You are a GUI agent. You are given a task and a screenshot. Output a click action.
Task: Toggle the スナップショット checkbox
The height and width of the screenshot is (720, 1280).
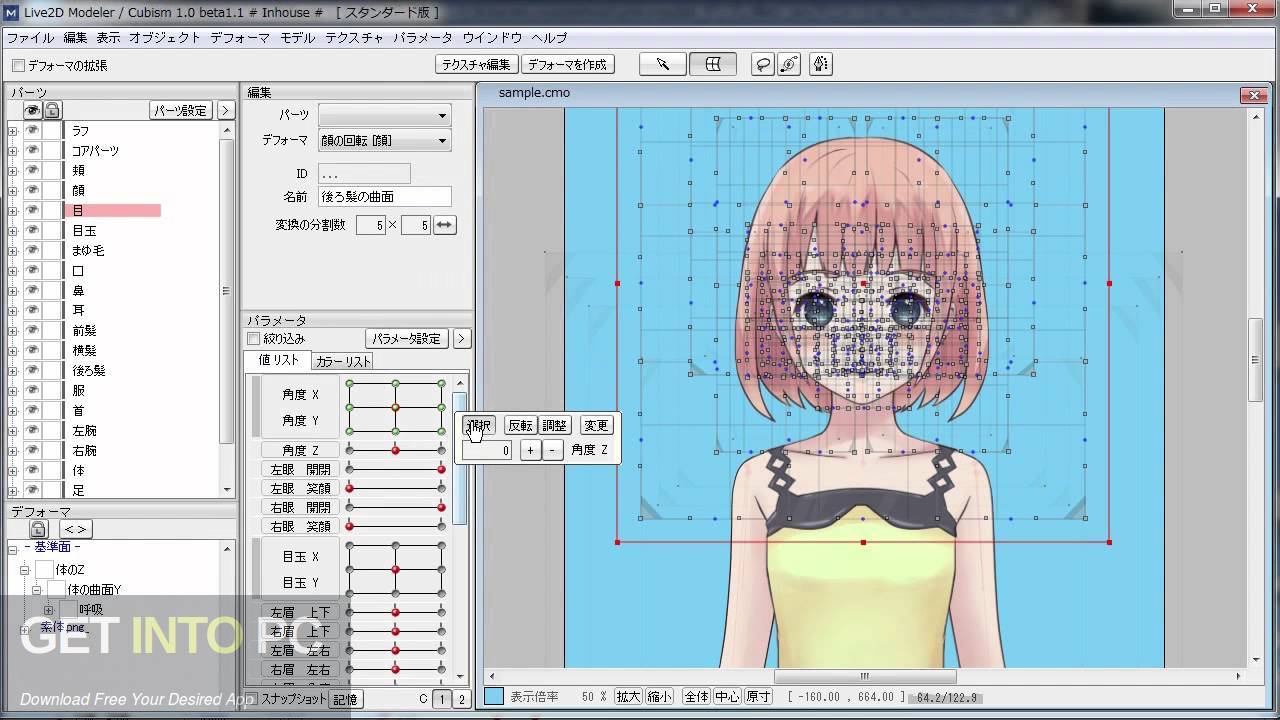253,699
